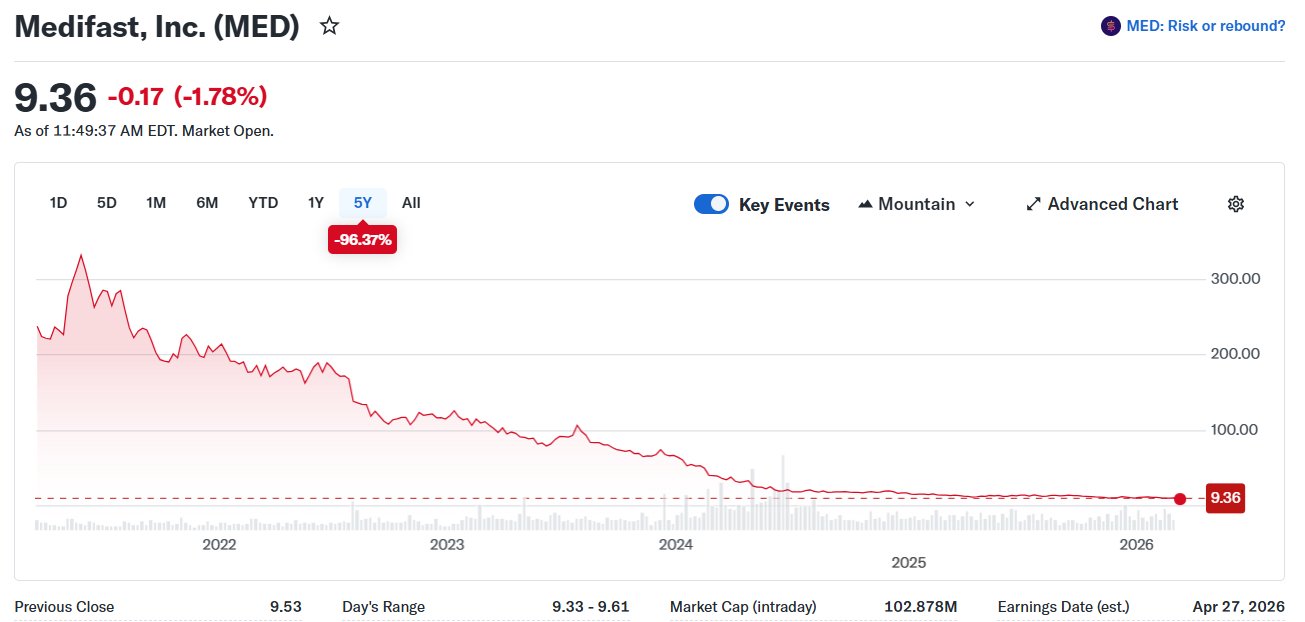This screenshot has height=622, width=1305.
Task: Click the red current price dot on chart
Action: pos(1180,498)
